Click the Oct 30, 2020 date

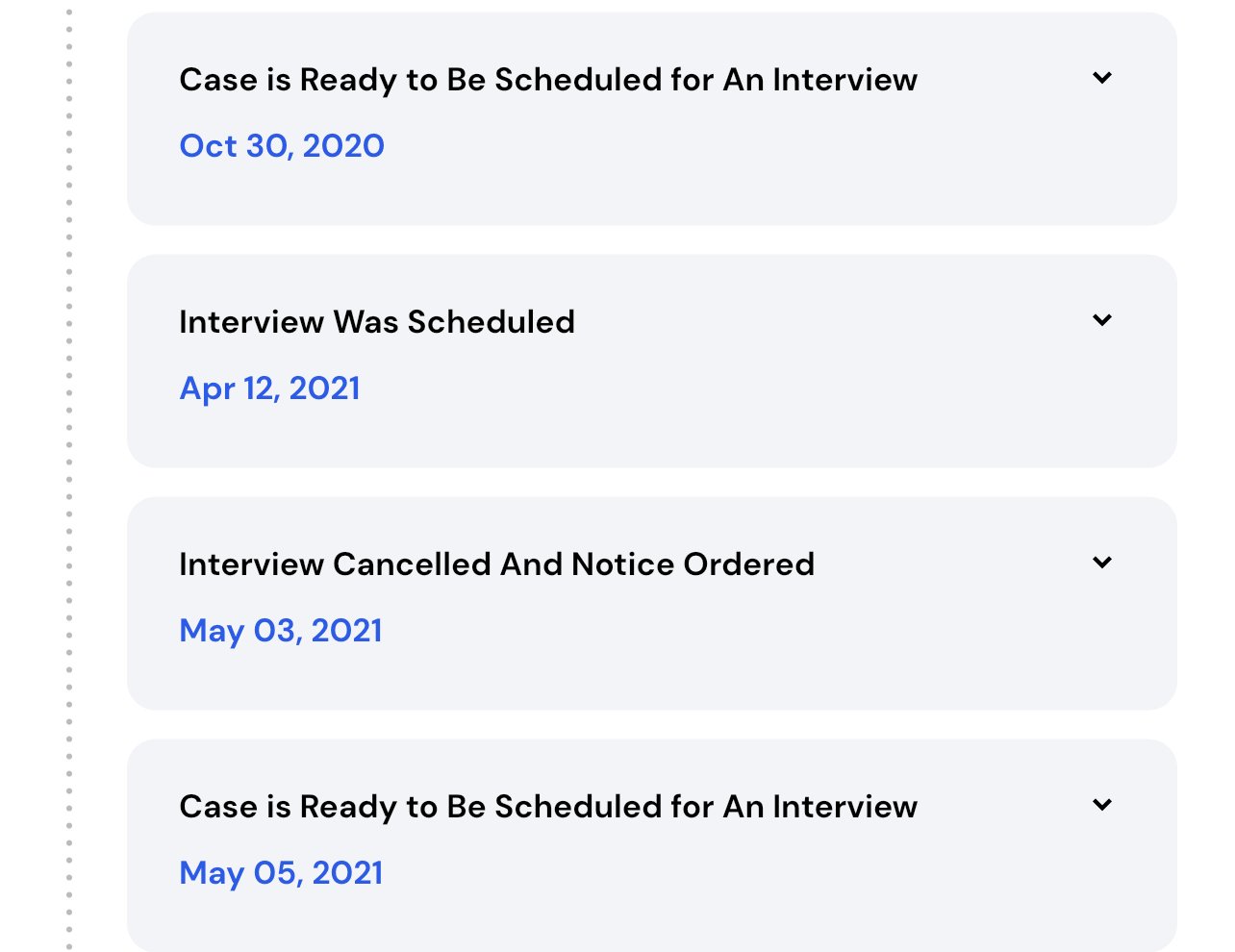[x=282, y=146]
